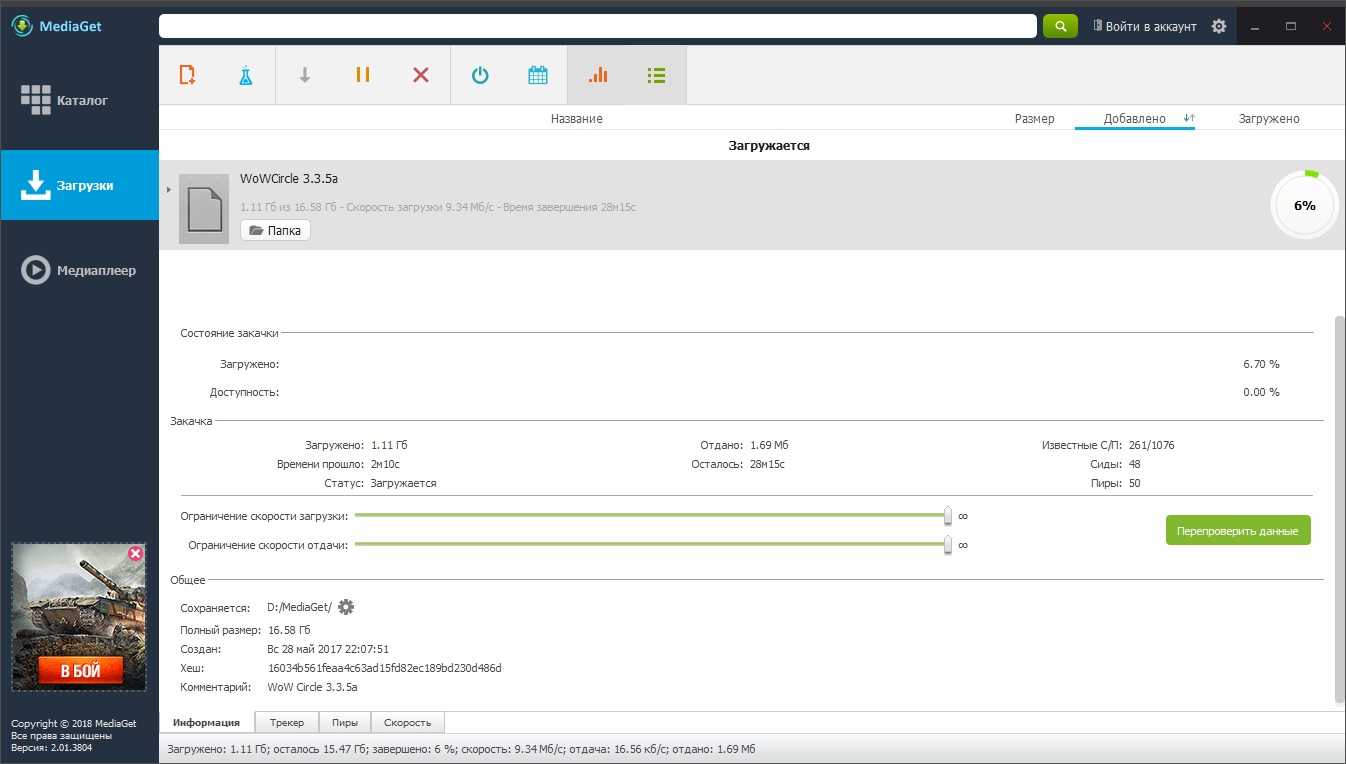The height and width of the screenshot is (764, 1346).
Task: Sort by the Загружено column header
Action: click(x=1270, y=118)
